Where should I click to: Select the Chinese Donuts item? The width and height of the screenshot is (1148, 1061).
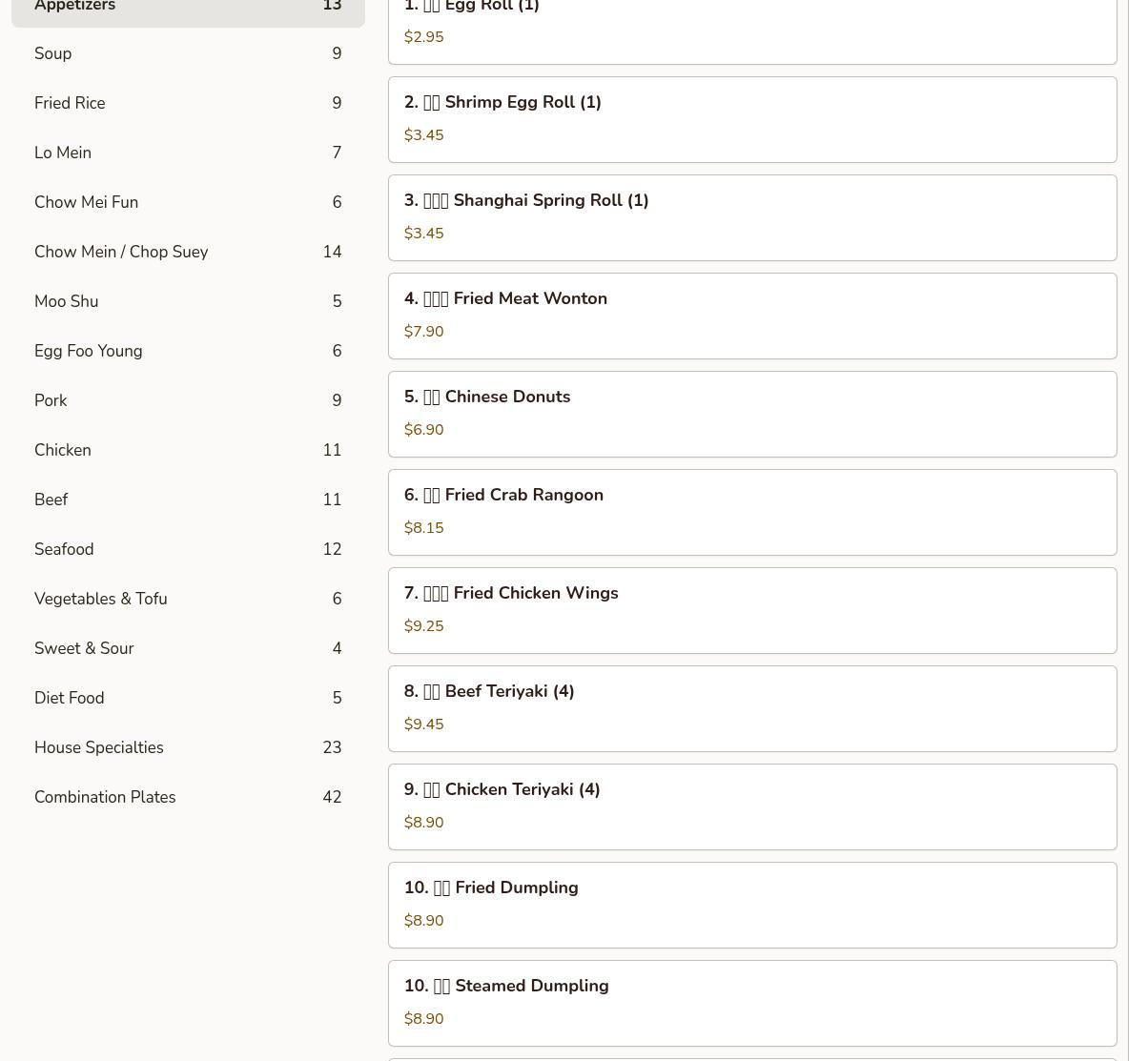752,414
